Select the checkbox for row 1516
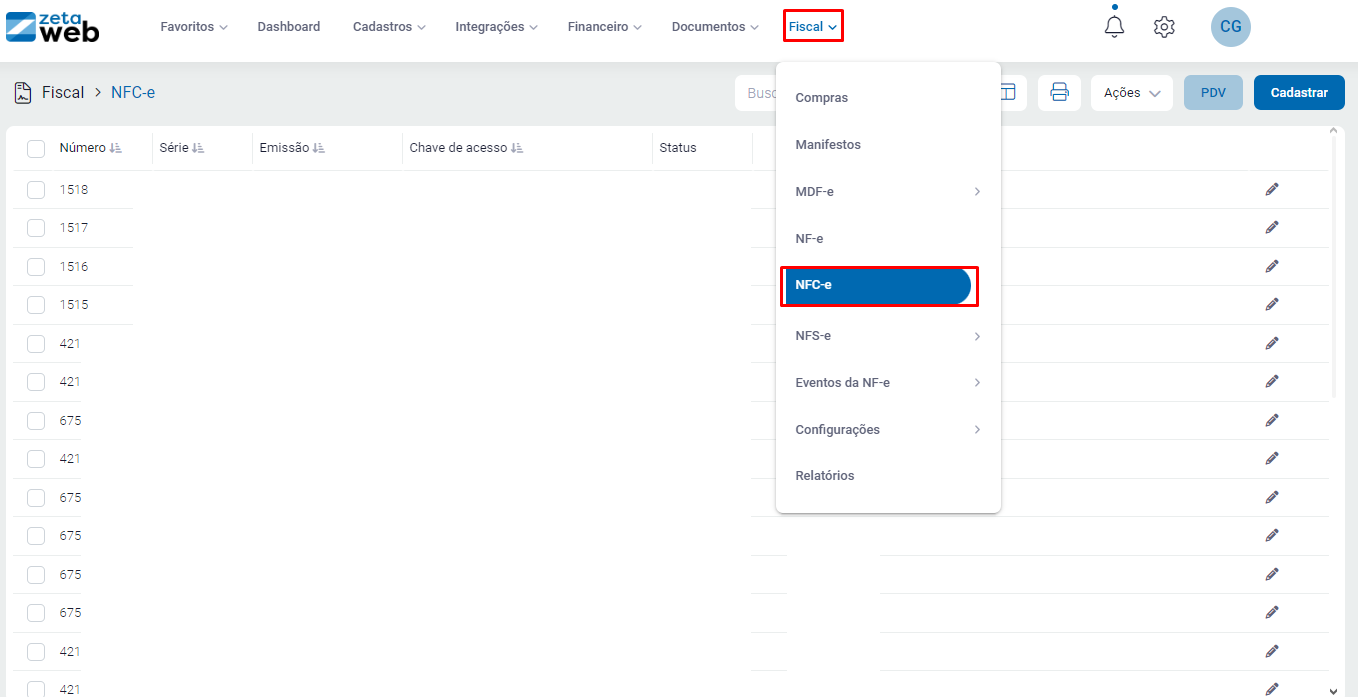The height and width of the screenshot is (697, 1358). 36,267
